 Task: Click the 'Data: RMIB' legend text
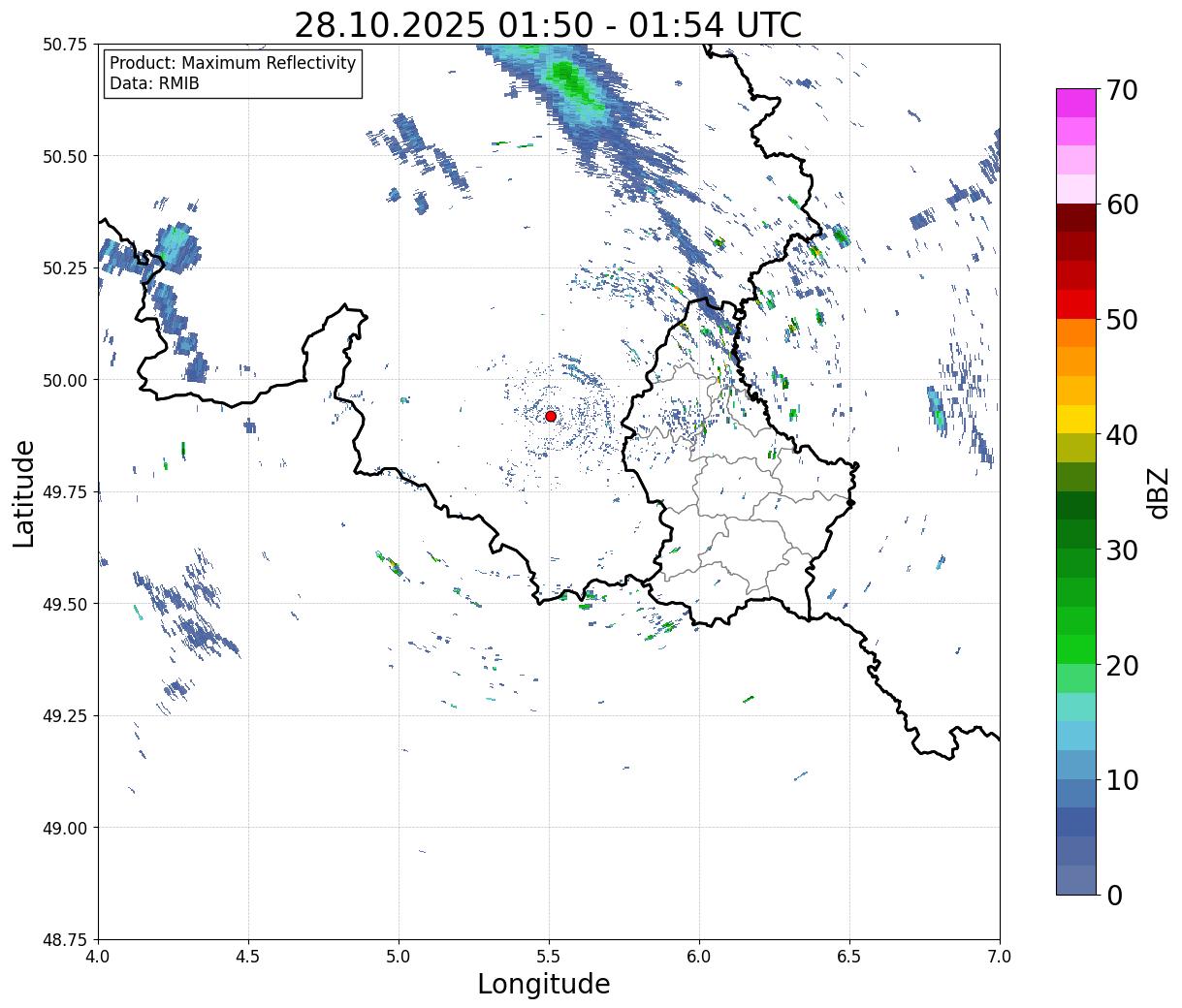pyautogui.click(x=154, y=84)
